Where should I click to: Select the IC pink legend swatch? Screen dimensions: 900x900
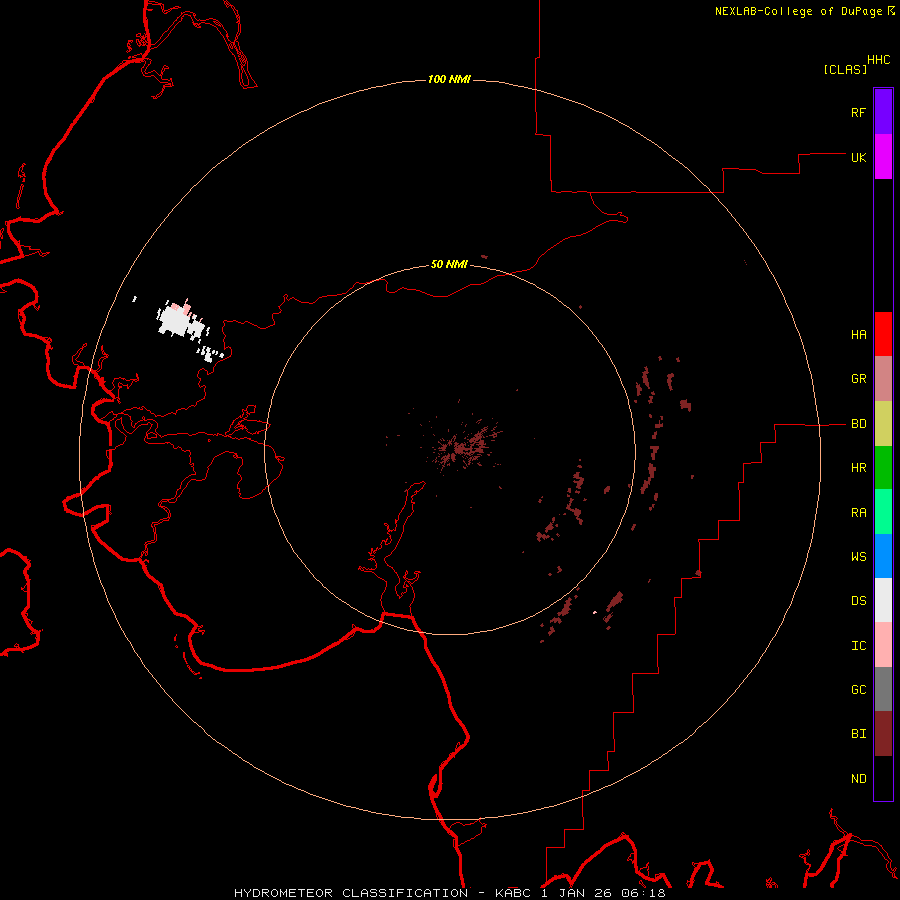883,645
